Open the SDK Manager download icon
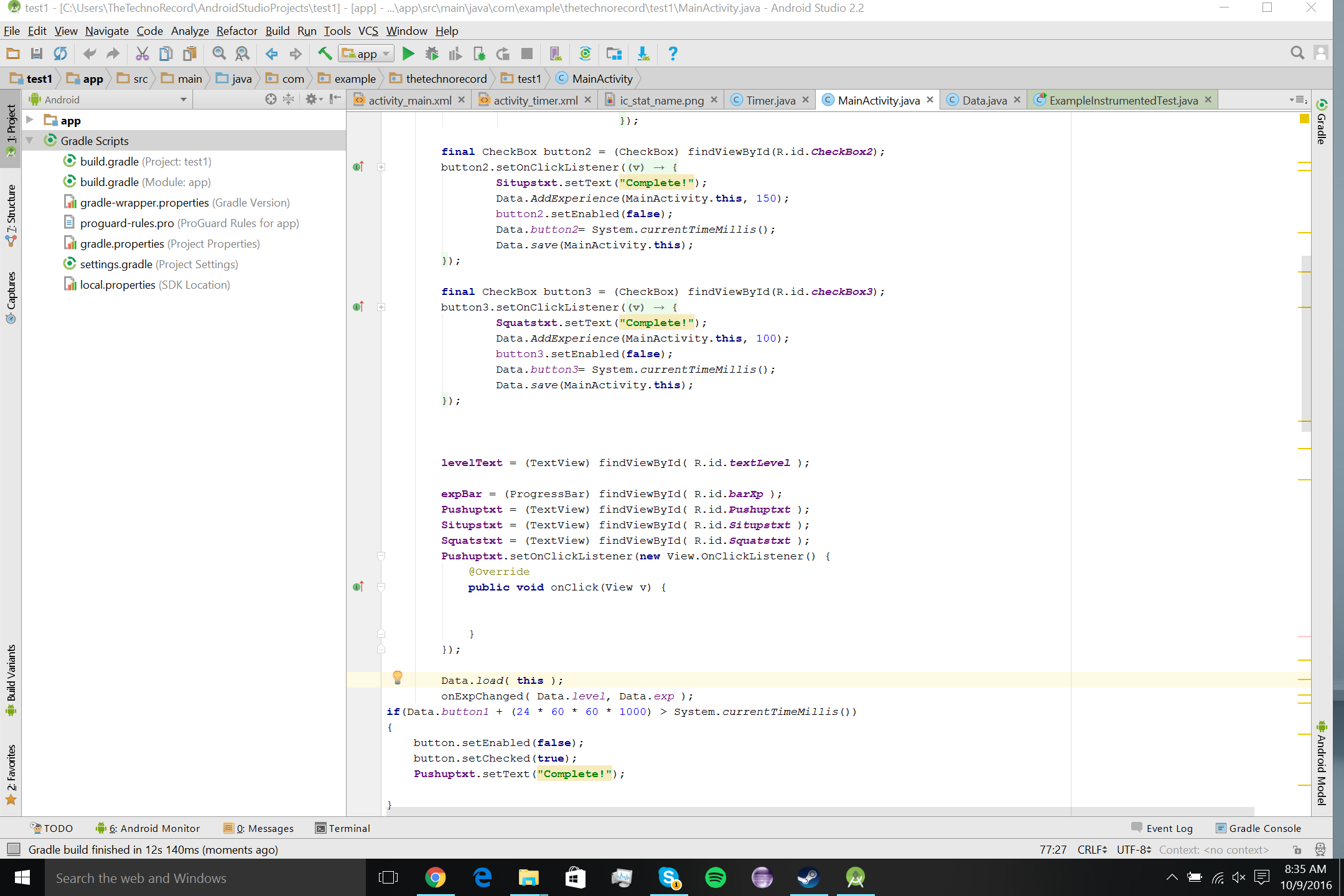 [x=643, y=54]
